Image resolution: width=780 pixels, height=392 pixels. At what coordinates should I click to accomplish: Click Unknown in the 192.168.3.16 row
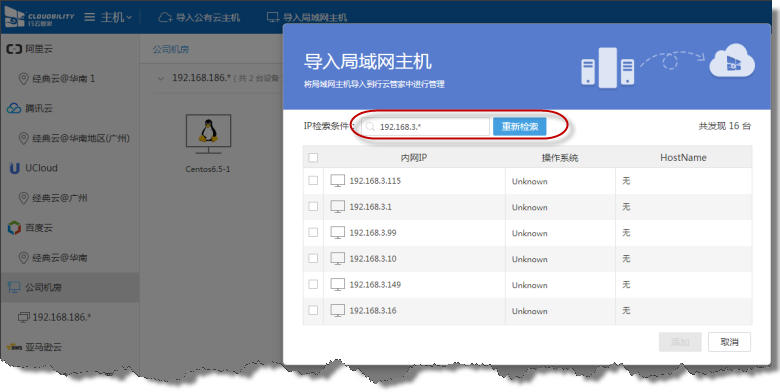[529, 311]
